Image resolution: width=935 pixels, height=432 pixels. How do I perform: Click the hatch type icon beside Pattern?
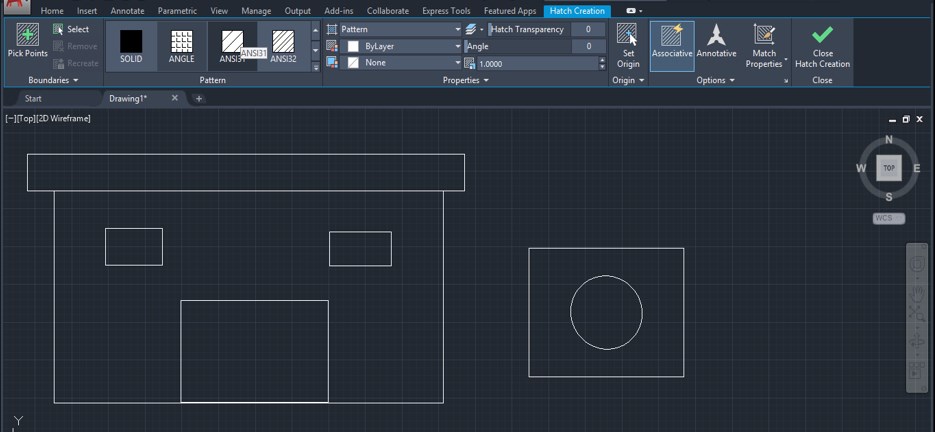[x=332, y=29]
